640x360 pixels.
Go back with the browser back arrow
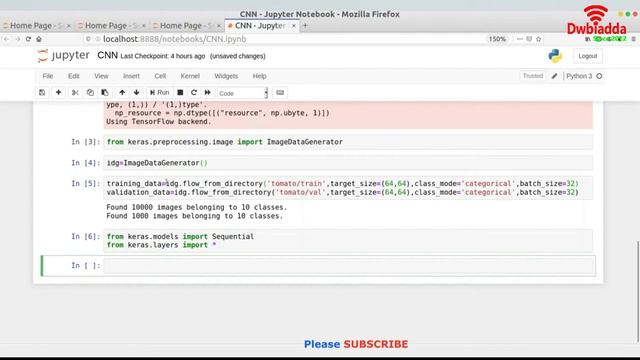[x=7, y=39]
